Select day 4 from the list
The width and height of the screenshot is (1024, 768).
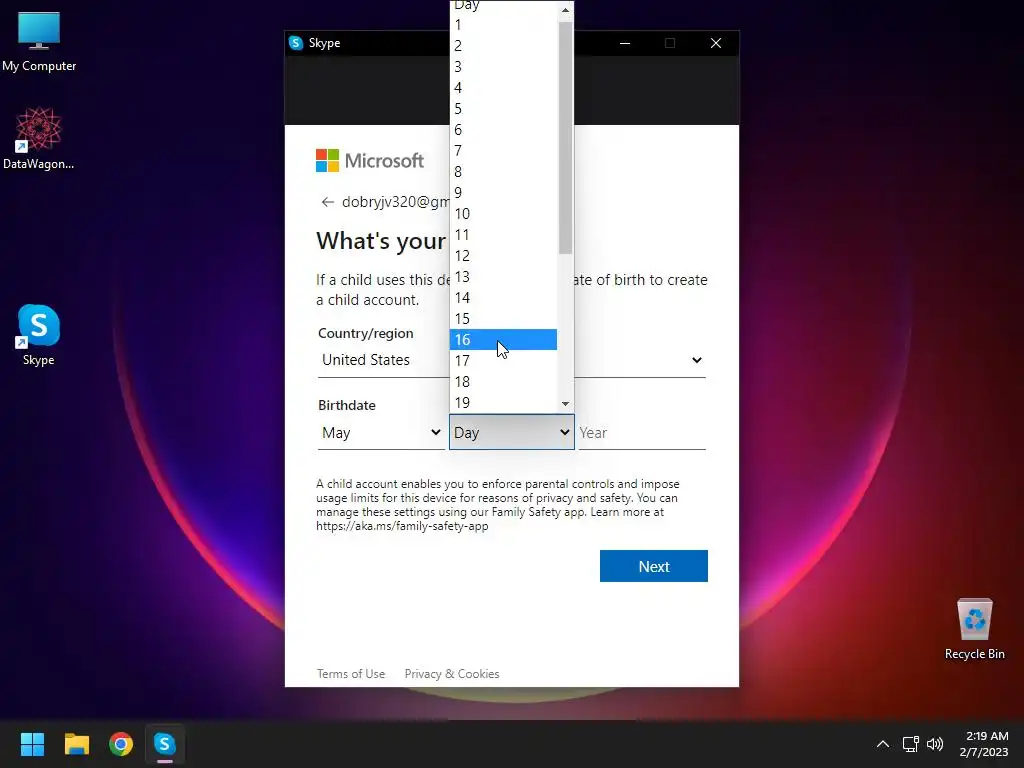503,88
